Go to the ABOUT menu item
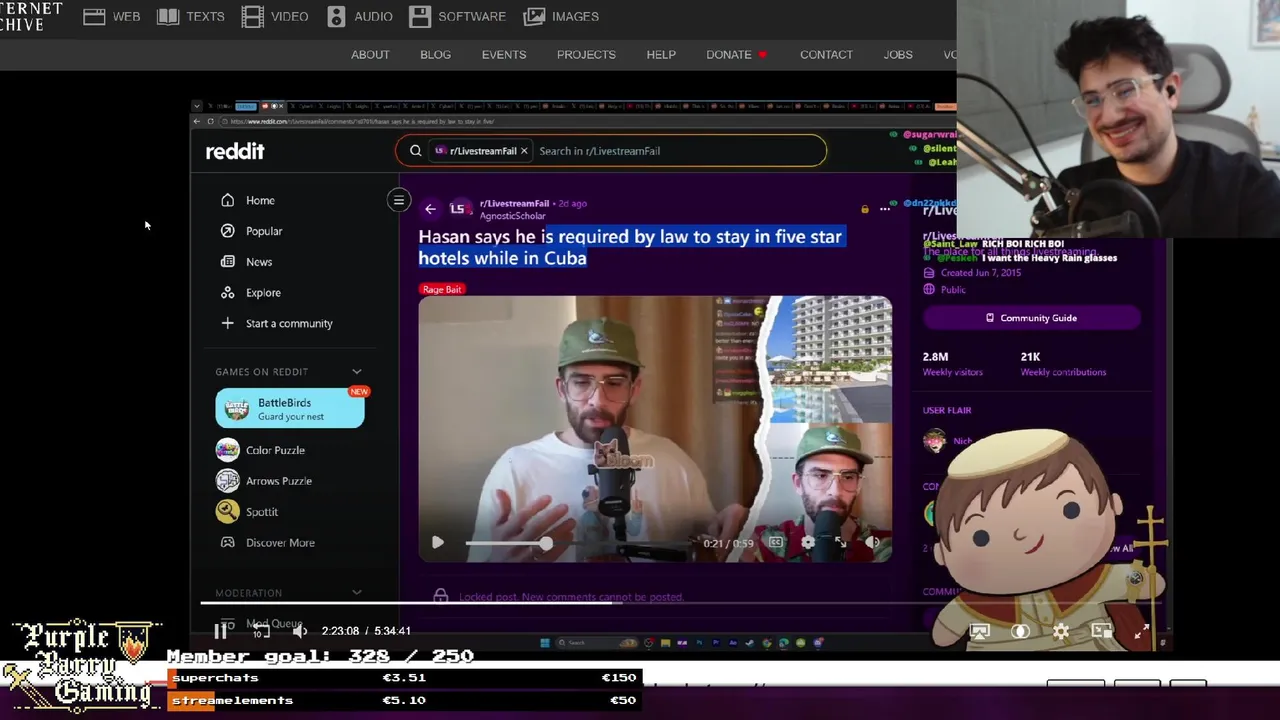The height and width of the screenshot is (720, 1280). point(370,54)
